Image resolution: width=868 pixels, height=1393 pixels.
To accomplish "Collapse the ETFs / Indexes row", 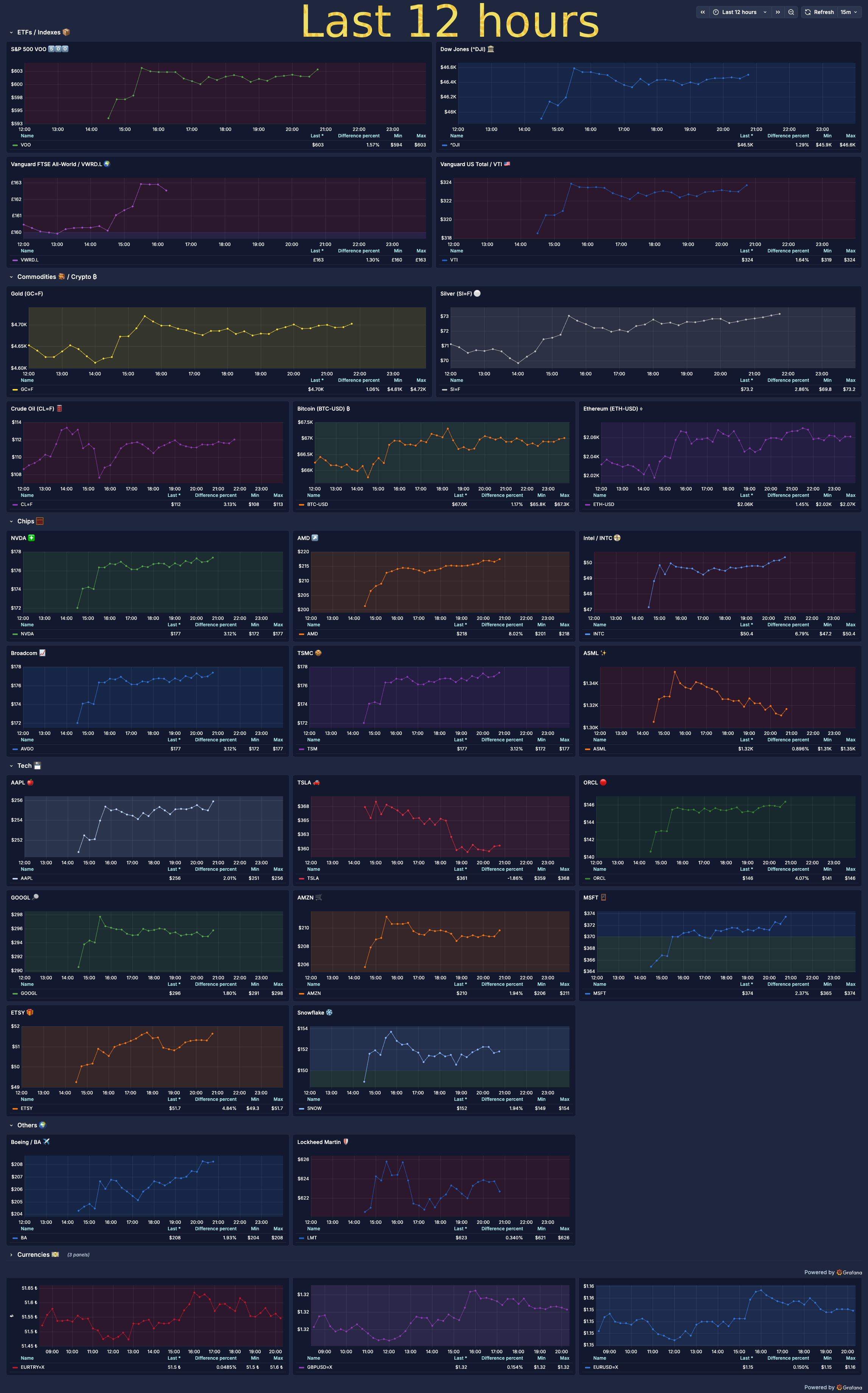I will (x=11, y=33).
